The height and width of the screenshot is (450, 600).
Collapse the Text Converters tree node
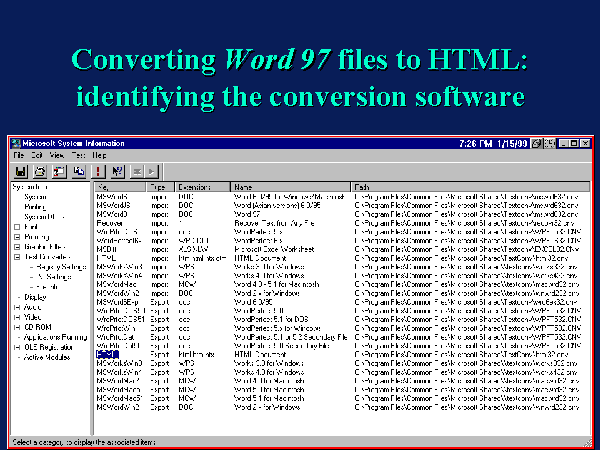coord(17,257)
